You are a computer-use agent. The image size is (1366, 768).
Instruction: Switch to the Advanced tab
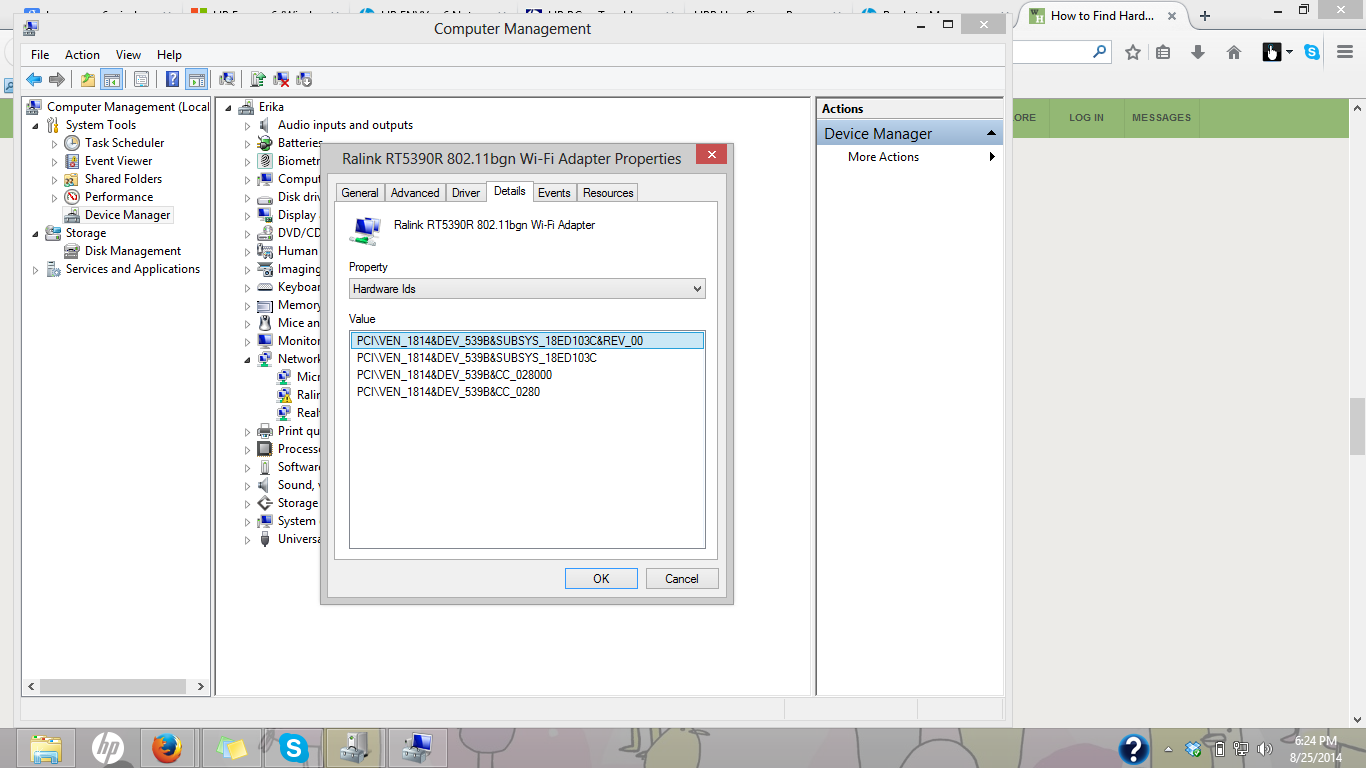click(x=415, y=193)
